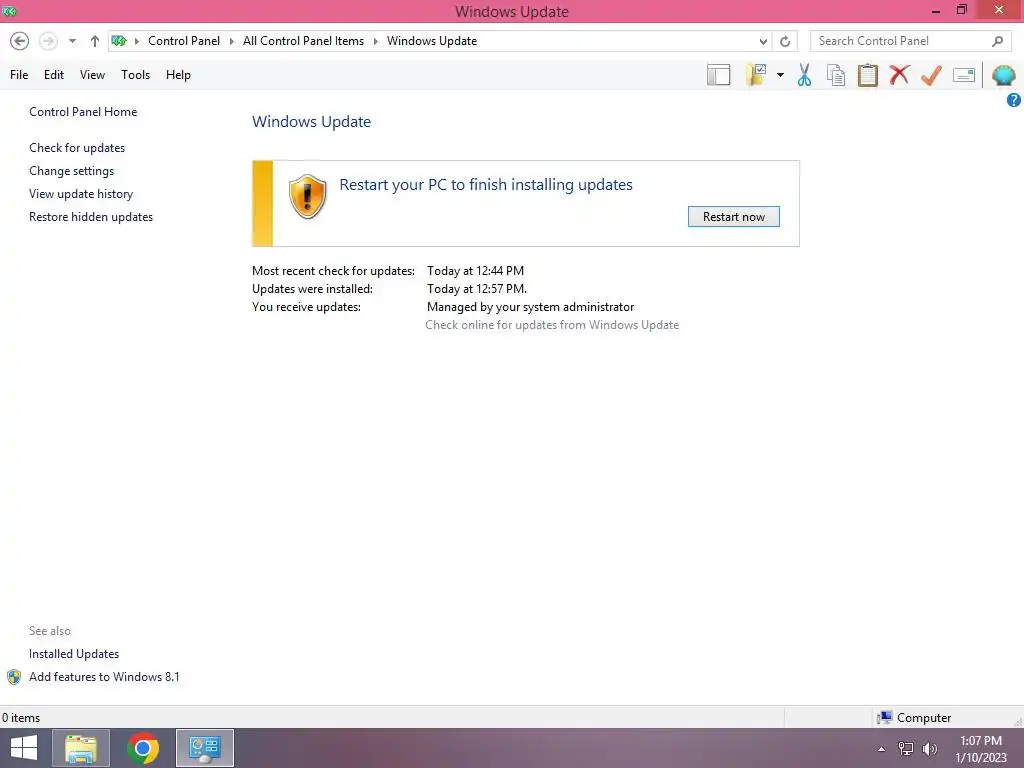Click the navigation pane layout icon
Image resolution: width=1024 pixels, height=768 pixels.
point(718,75)
